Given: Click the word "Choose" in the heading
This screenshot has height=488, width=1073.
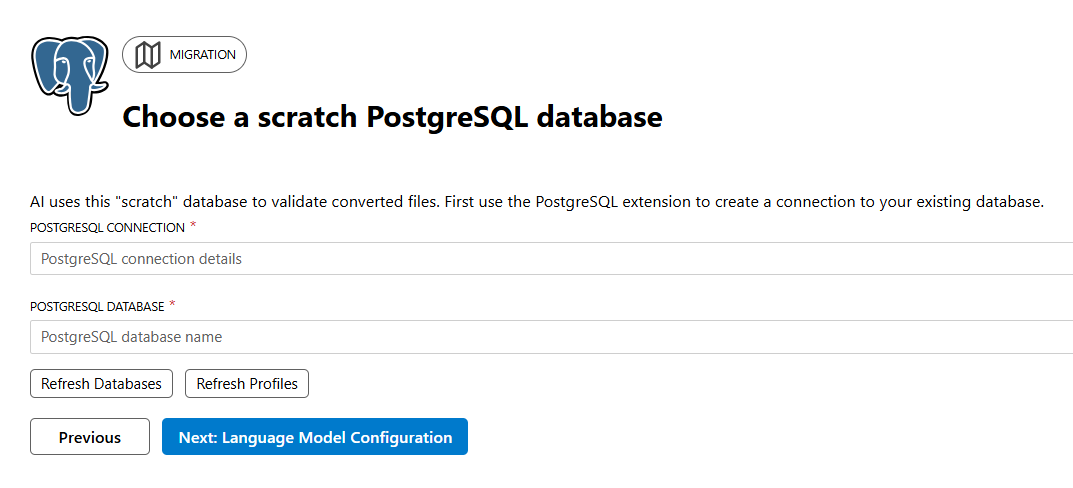Looking at the screenshot, I should coord(174,117).
